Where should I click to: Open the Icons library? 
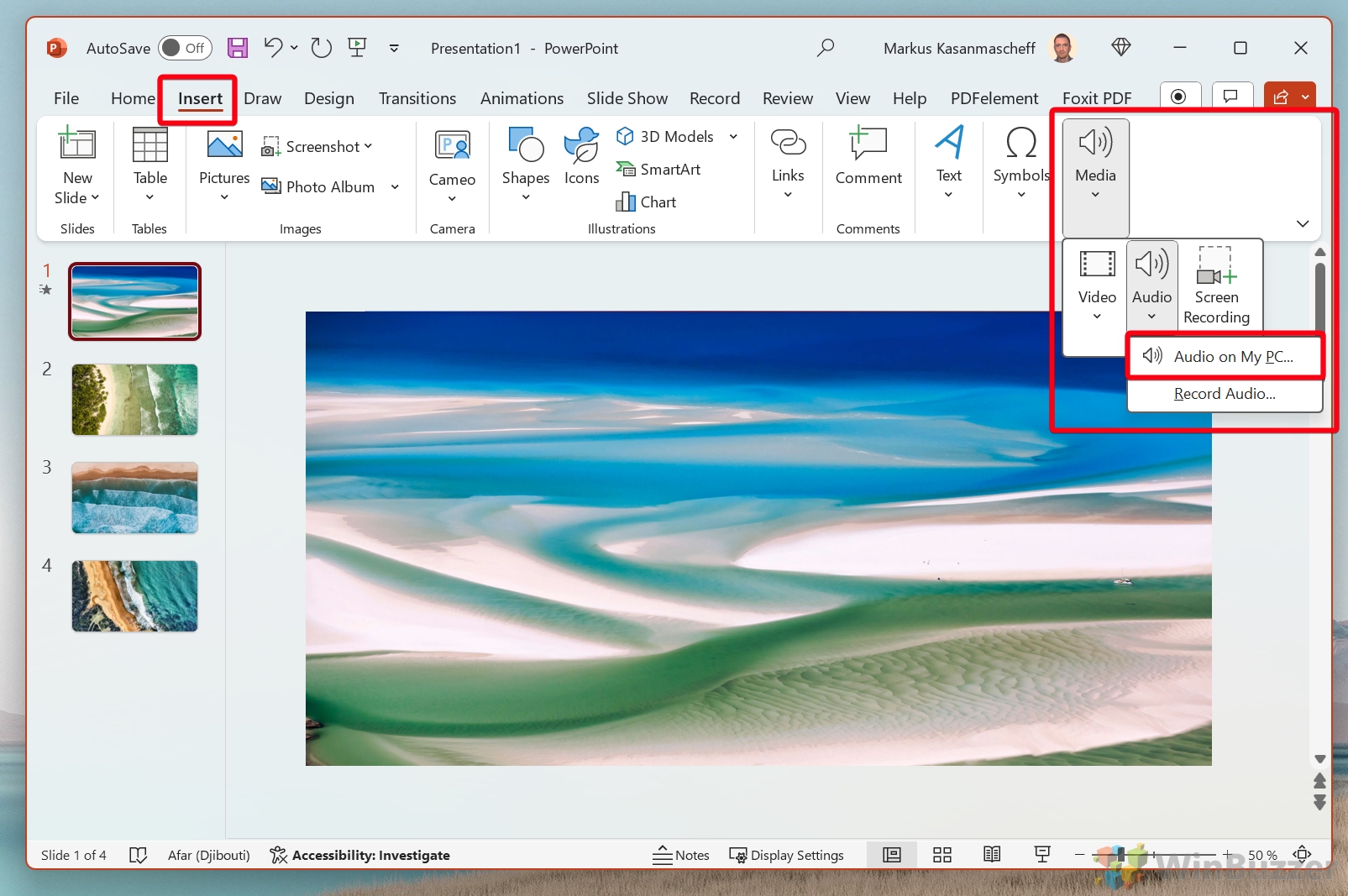click(x=581, y=157)
